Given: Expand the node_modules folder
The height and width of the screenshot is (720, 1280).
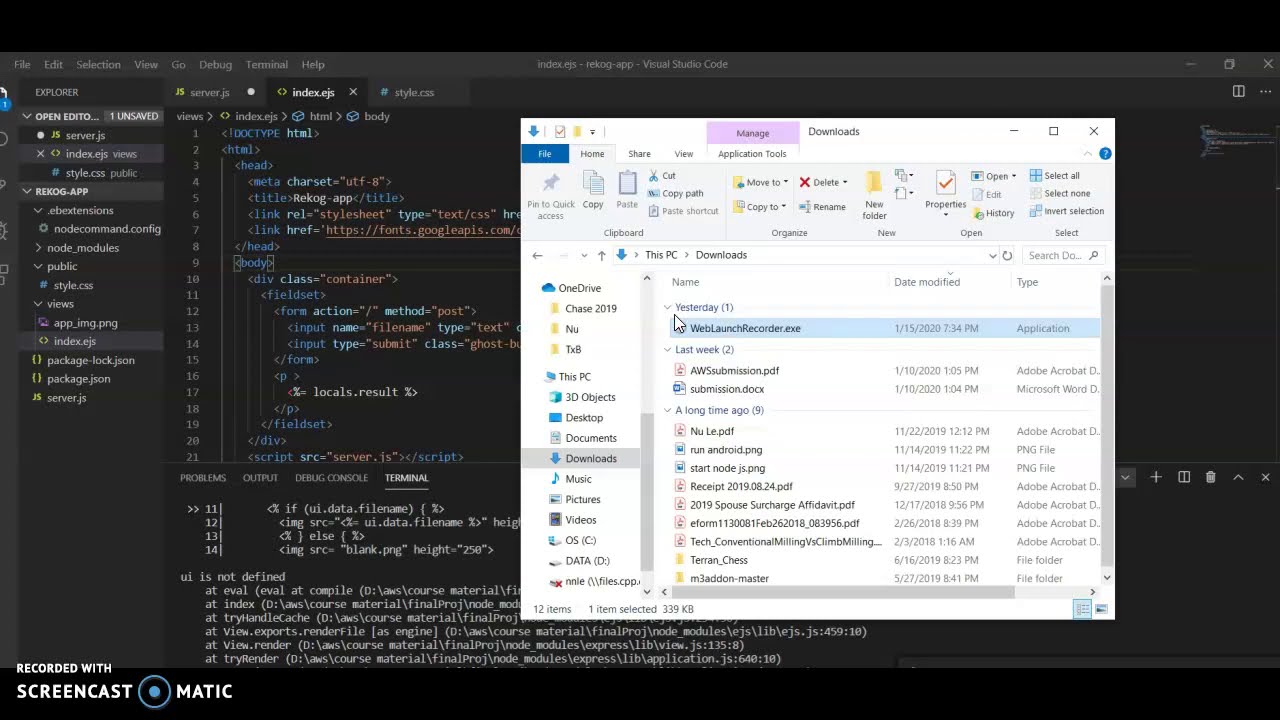Looking at the screenshot, I should click(x=39, y=248).
